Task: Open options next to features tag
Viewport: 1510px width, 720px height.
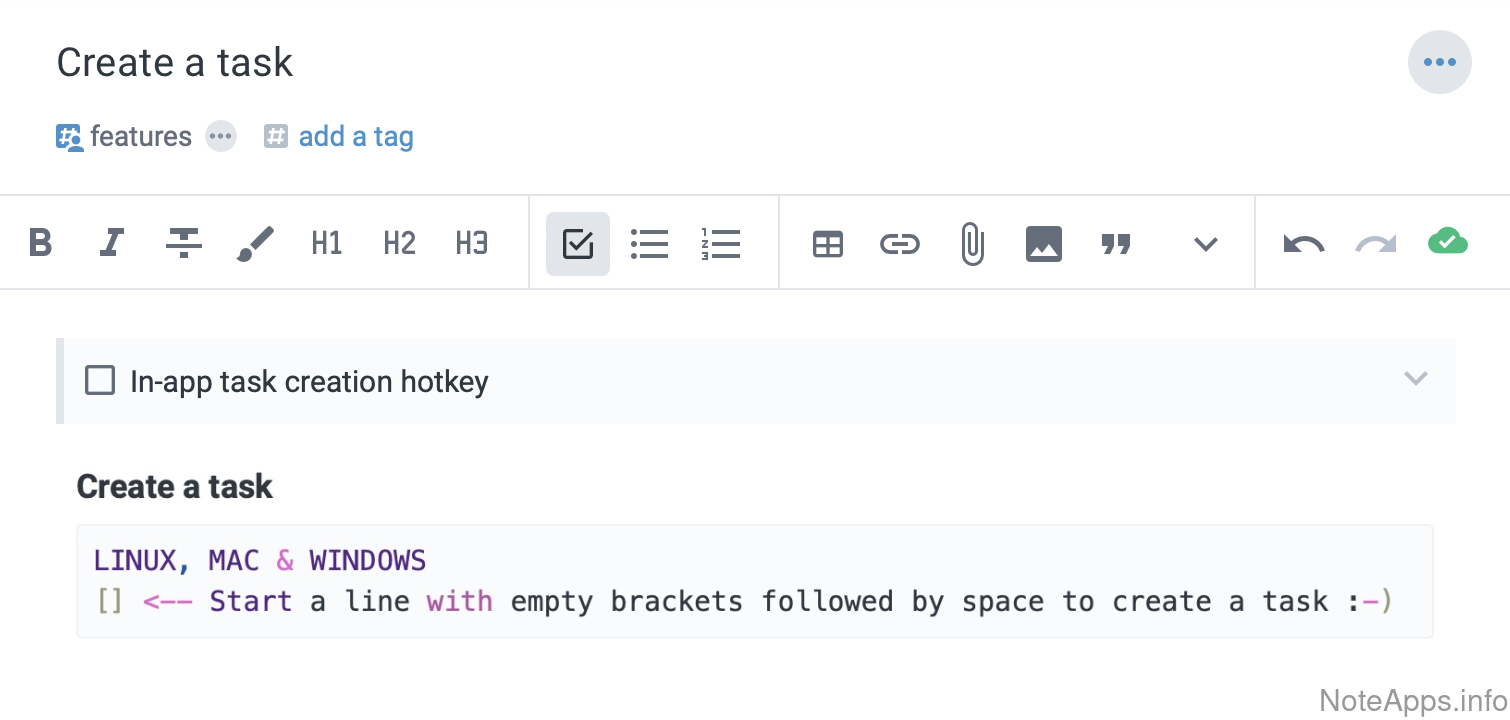Action: click(221, 136)
